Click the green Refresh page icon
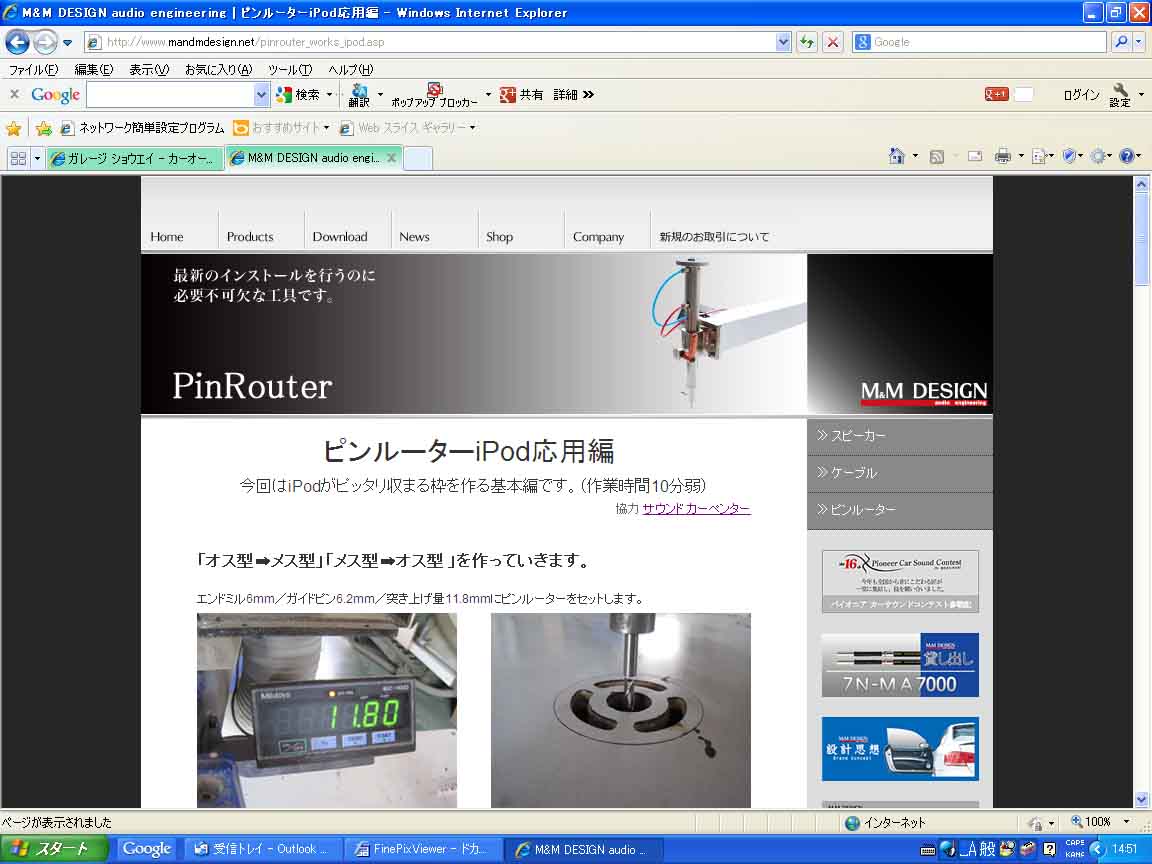The image size is (1152, 864). [807, 42]
